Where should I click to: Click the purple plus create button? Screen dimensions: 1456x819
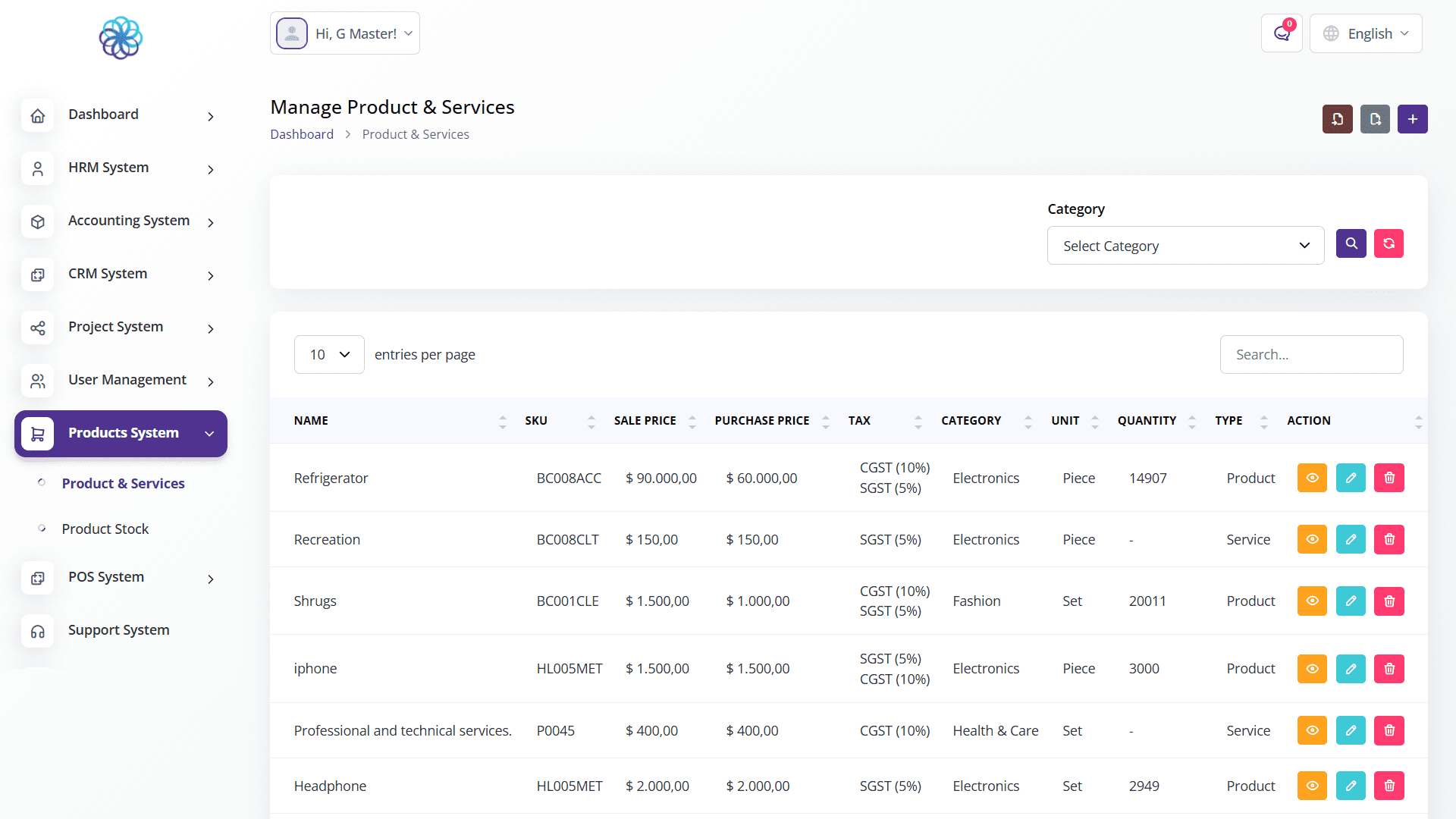pos(1412,119)
